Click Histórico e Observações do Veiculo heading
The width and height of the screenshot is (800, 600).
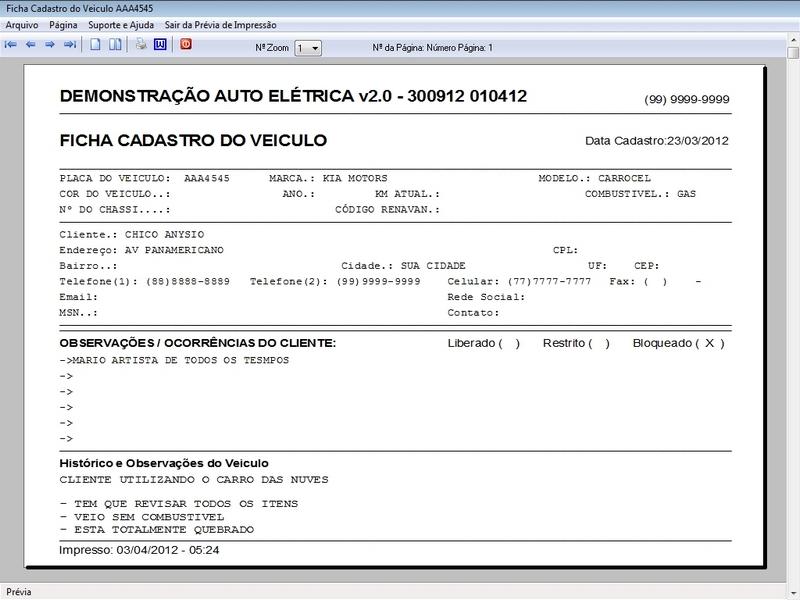coord(164,463)
